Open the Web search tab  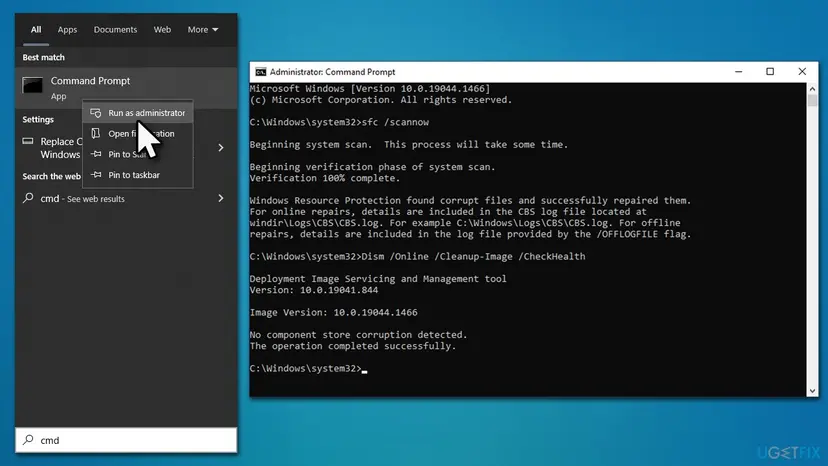[x=162, y=30]
